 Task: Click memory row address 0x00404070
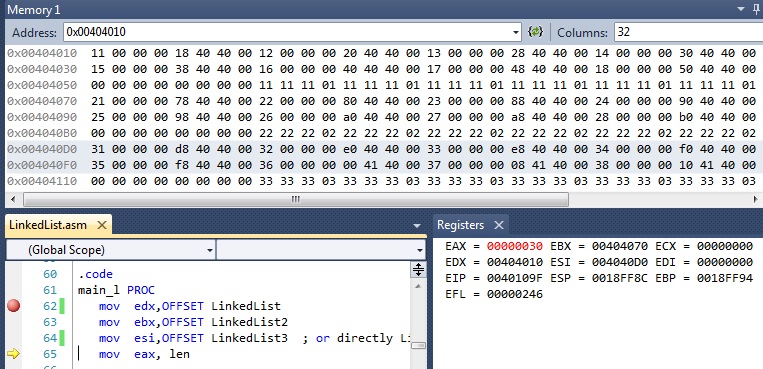42,101
